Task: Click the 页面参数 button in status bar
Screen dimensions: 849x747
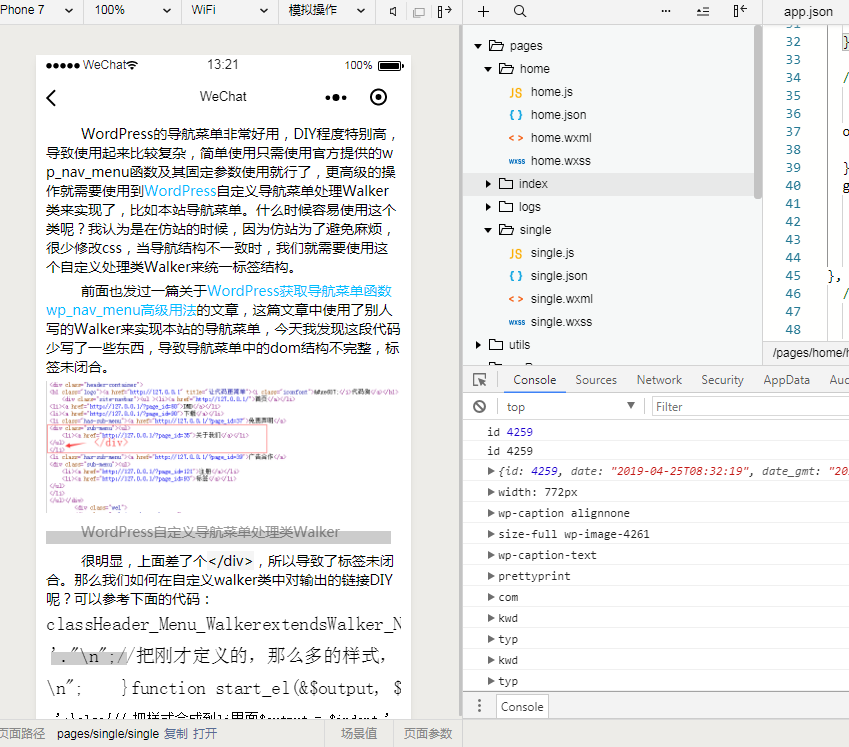Action: coord(428,733)
